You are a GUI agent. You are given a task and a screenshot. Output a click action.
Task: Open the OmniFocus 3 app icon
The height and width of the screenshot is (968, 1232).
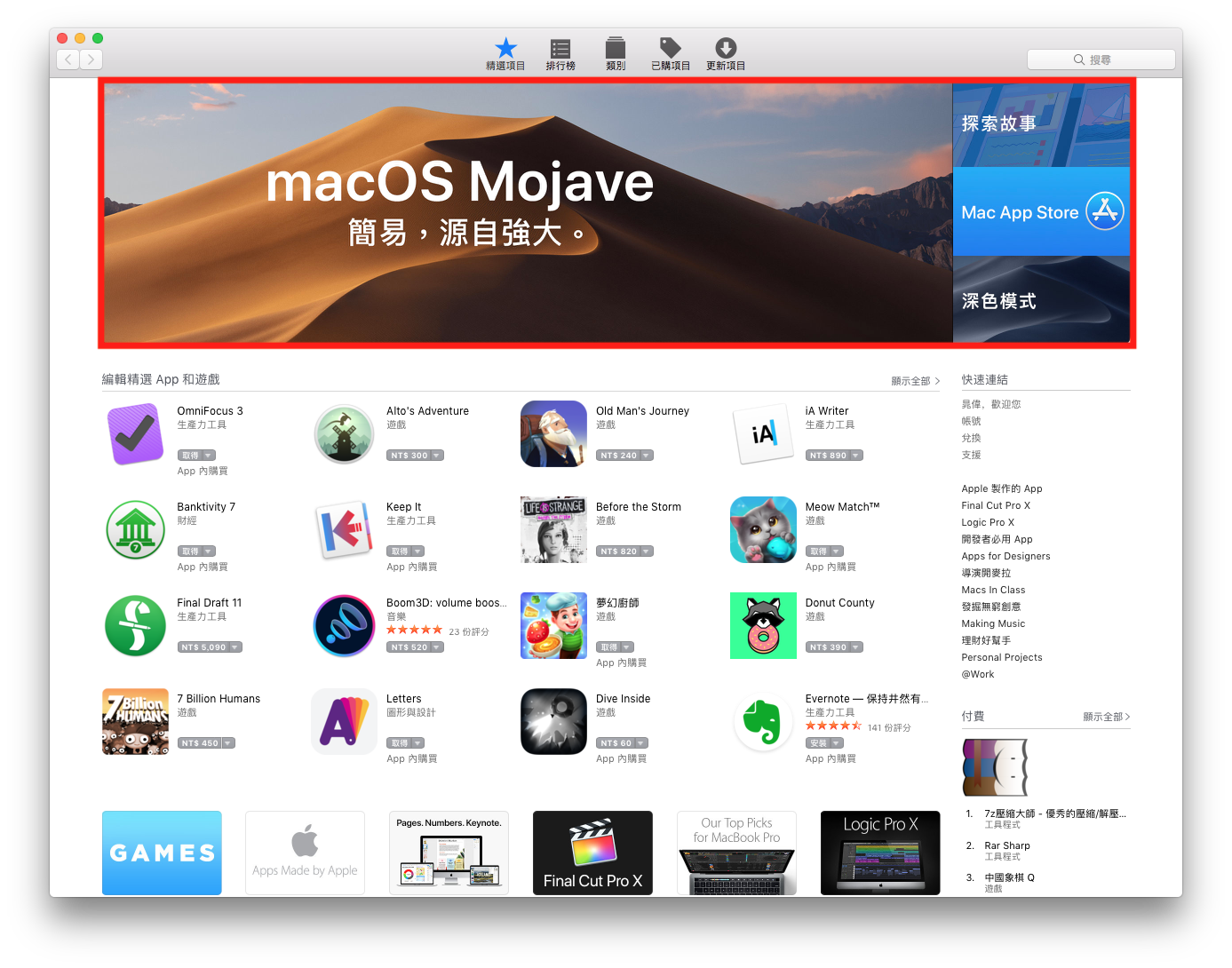click(135, 434)
